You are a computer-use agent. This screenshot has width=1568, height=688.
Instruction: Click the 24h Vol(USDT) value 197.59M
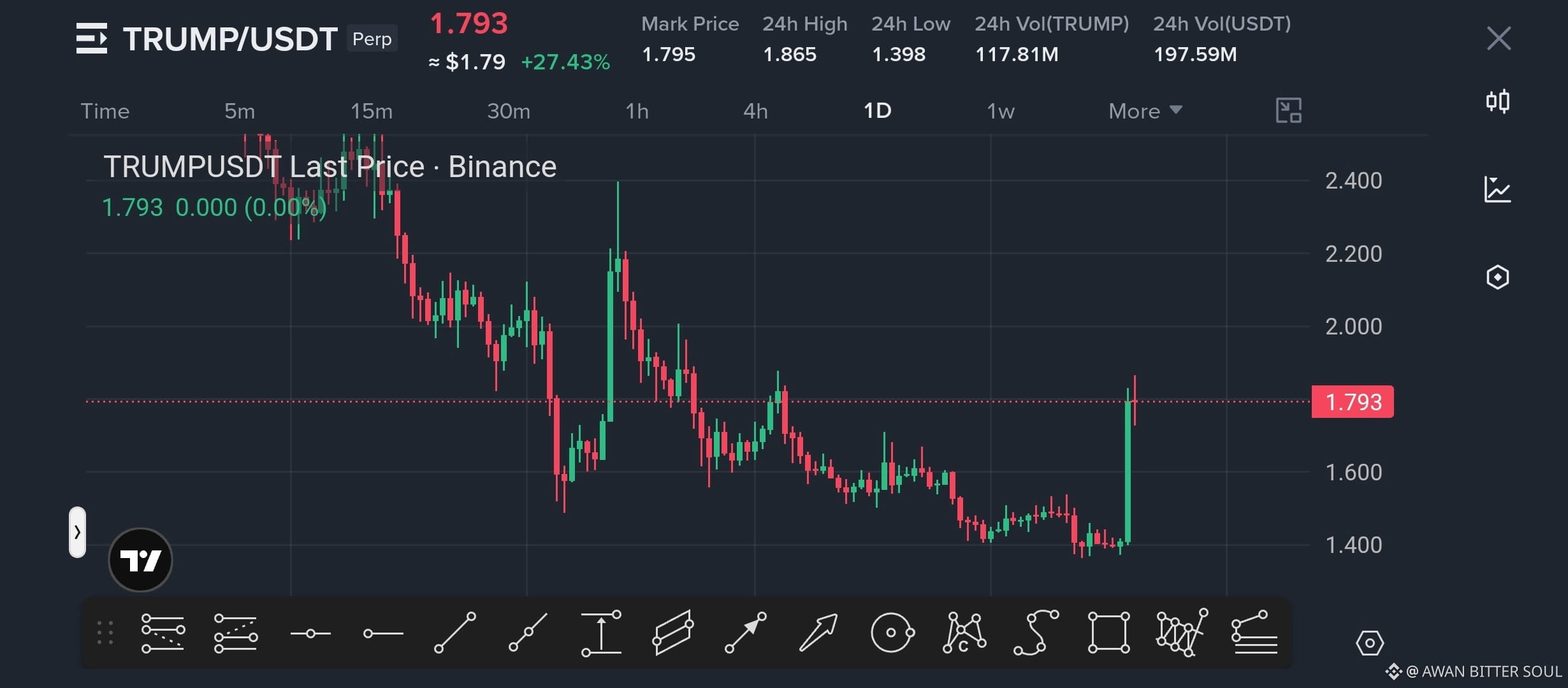pyautogui.click(x=1195, y=54)
